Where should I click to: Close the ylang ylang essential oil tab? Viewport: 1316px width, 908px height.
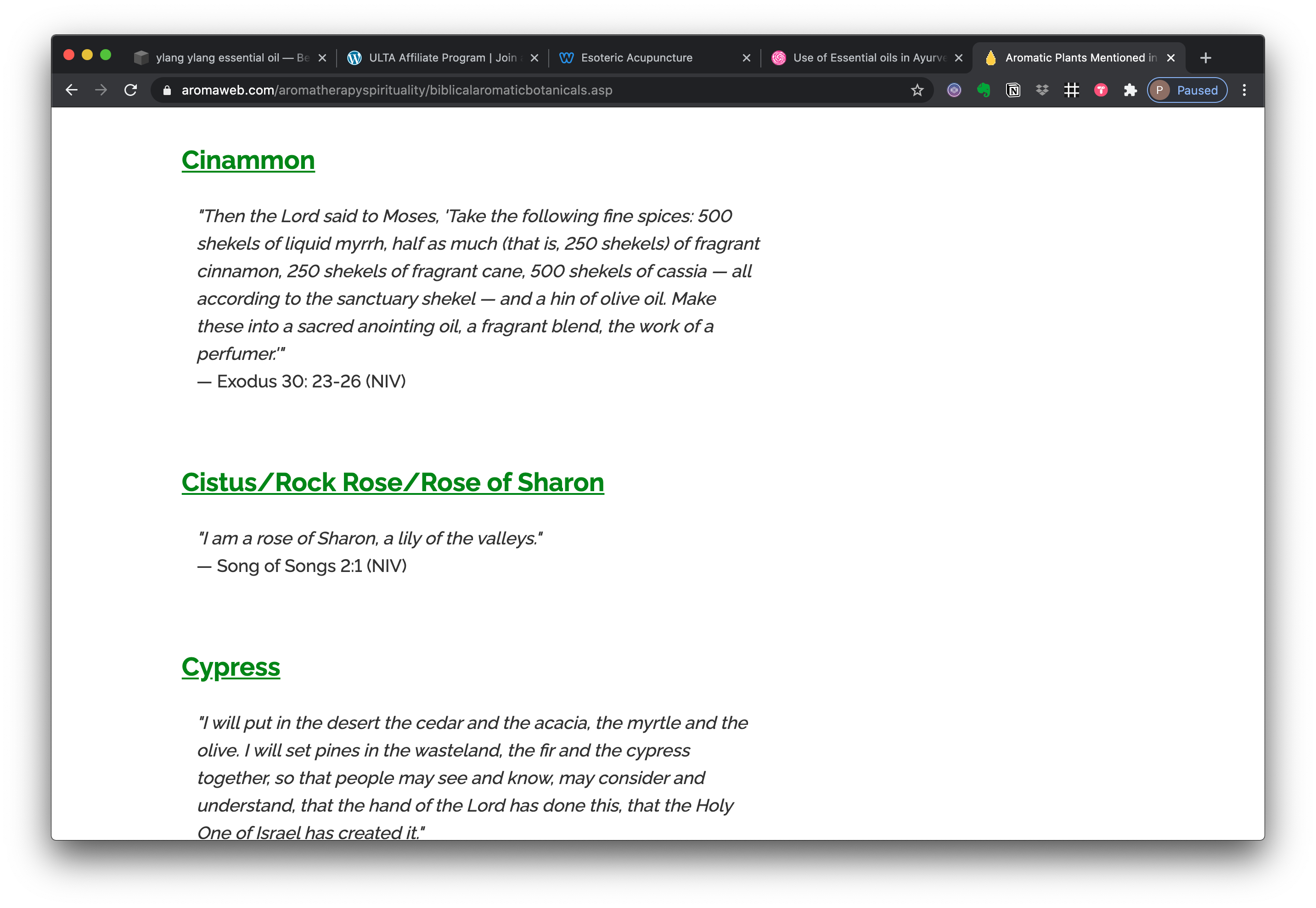[322, 57]
